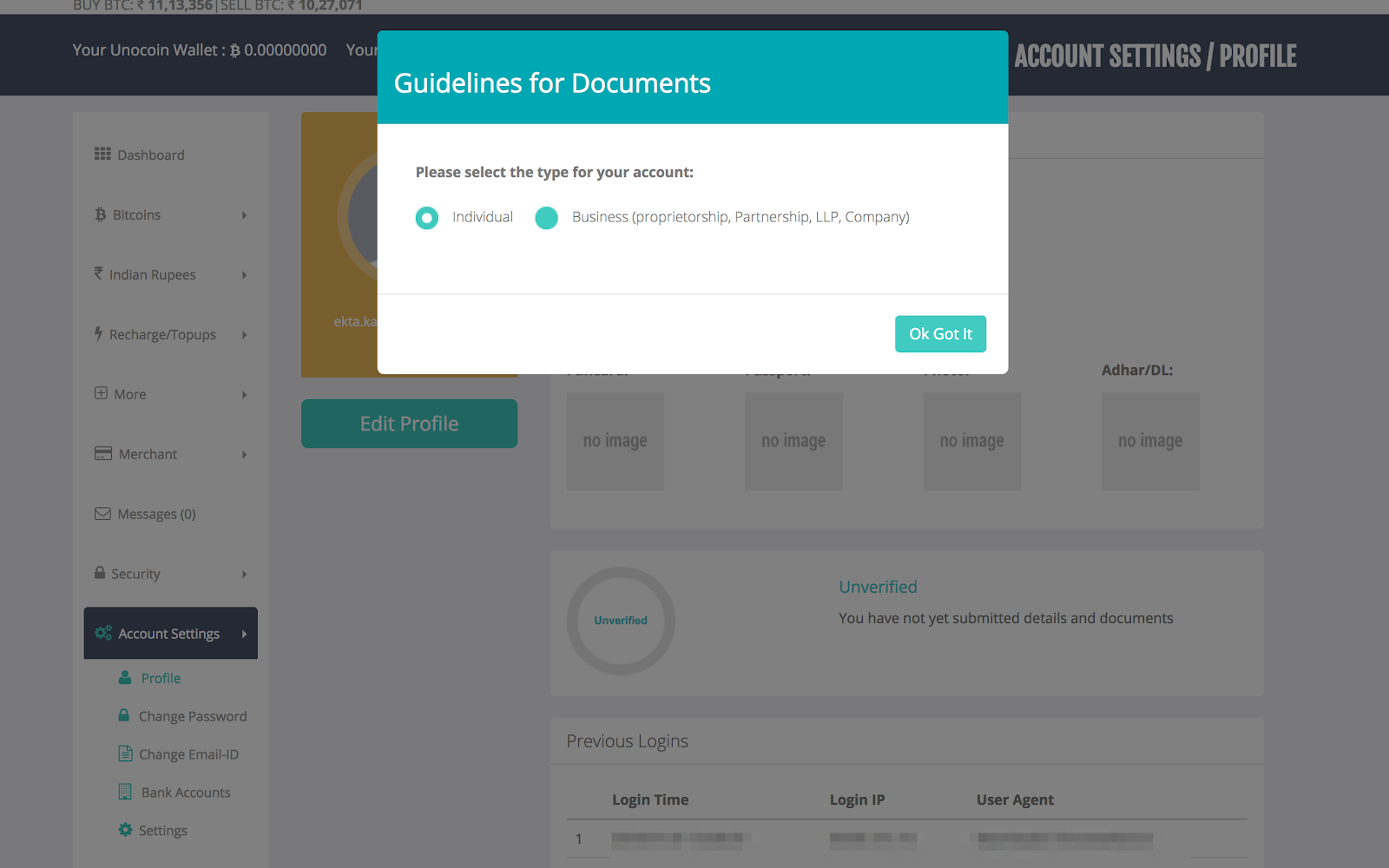Expand the Indian Rupees menu arrow
This screenshot has height=868, width=1389.
click(x=245, y=275)
